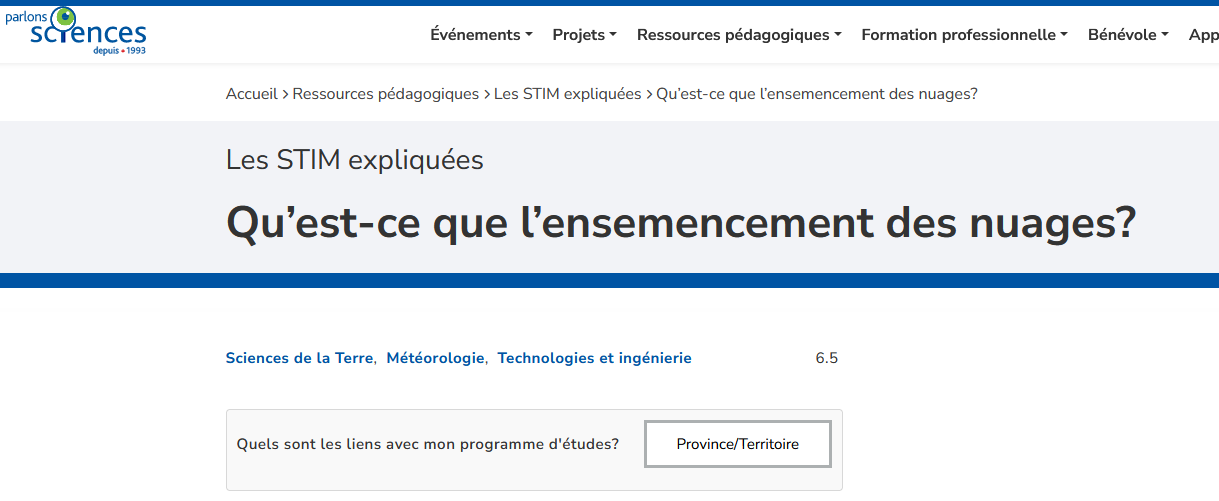Click the programme d'études question text

pyautogui.click(x=427, y=444)
